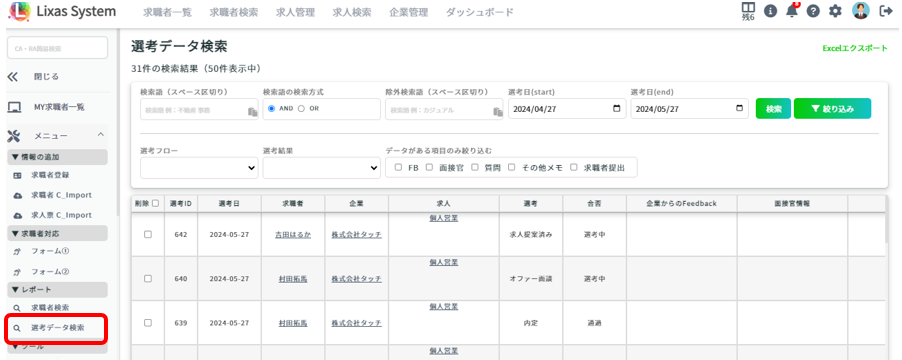Viewport: 902px width, 360px height.
Task: Open the help question mark icon
Action: (813, 11)
